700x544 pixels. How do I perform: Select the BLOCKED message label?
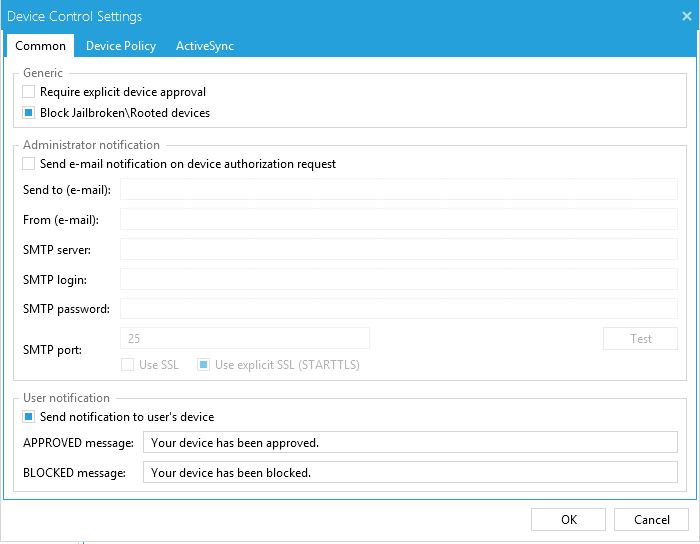(74, 473)
